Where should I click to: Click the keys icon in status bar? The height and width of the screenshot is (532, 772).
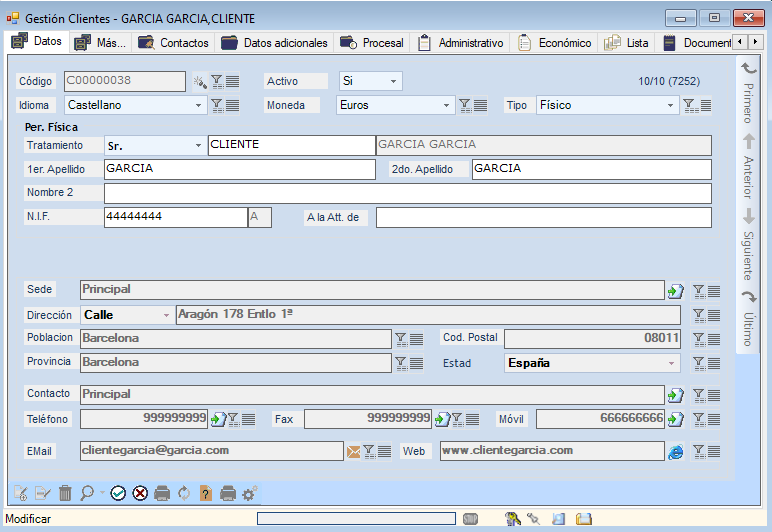[513, 519]
